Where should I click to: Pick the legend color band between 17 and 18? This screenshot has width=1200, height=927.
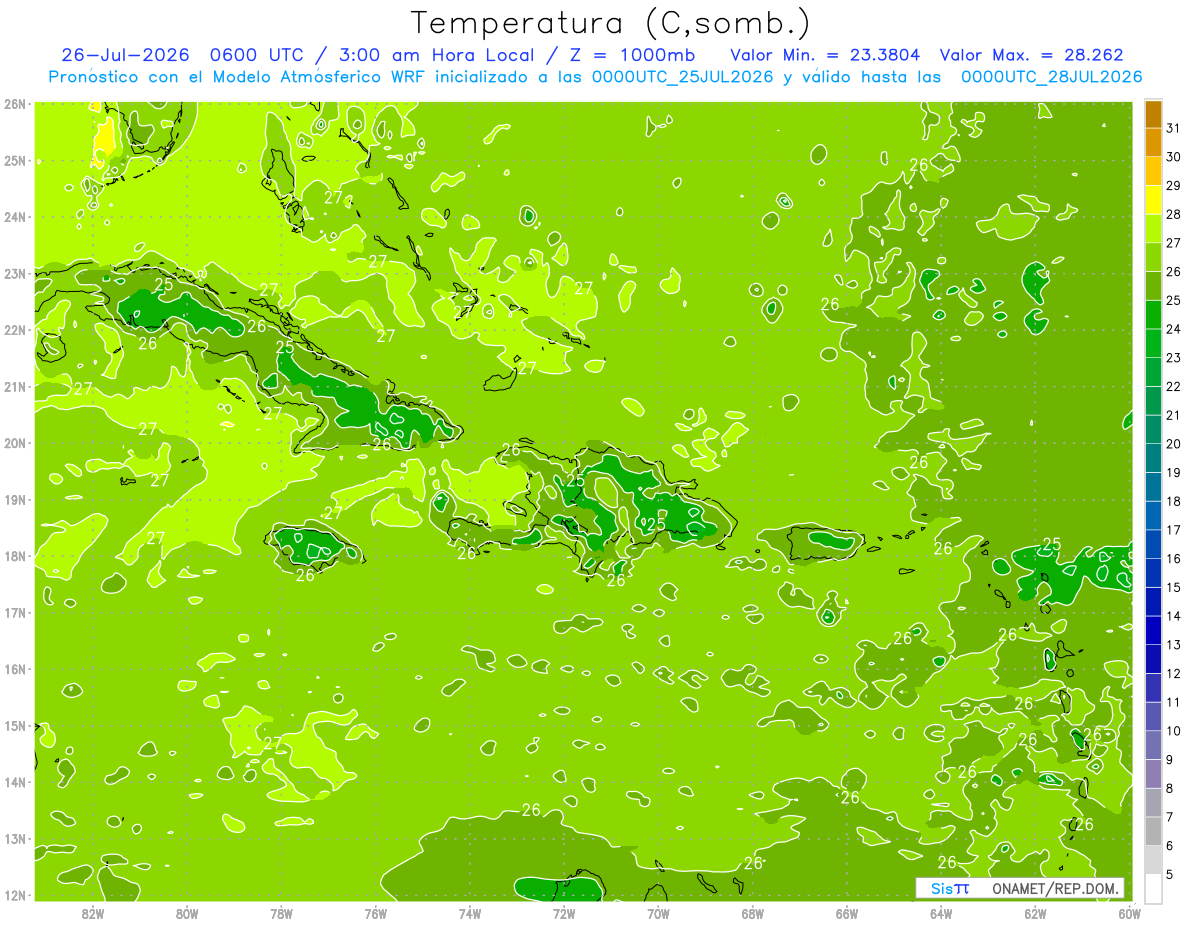click(x=1153, y=516)
